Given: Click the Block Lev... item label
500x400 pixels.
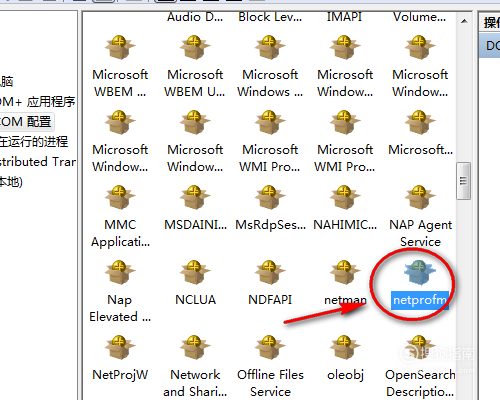Looking at the screenshot, I should [270, 17].
